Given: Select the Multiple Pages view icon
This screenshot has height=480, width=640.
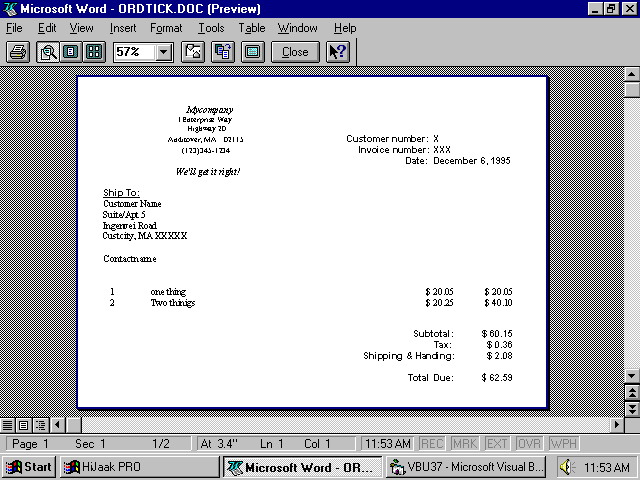Looking at the screenshot, I should [x=94, y=52].
